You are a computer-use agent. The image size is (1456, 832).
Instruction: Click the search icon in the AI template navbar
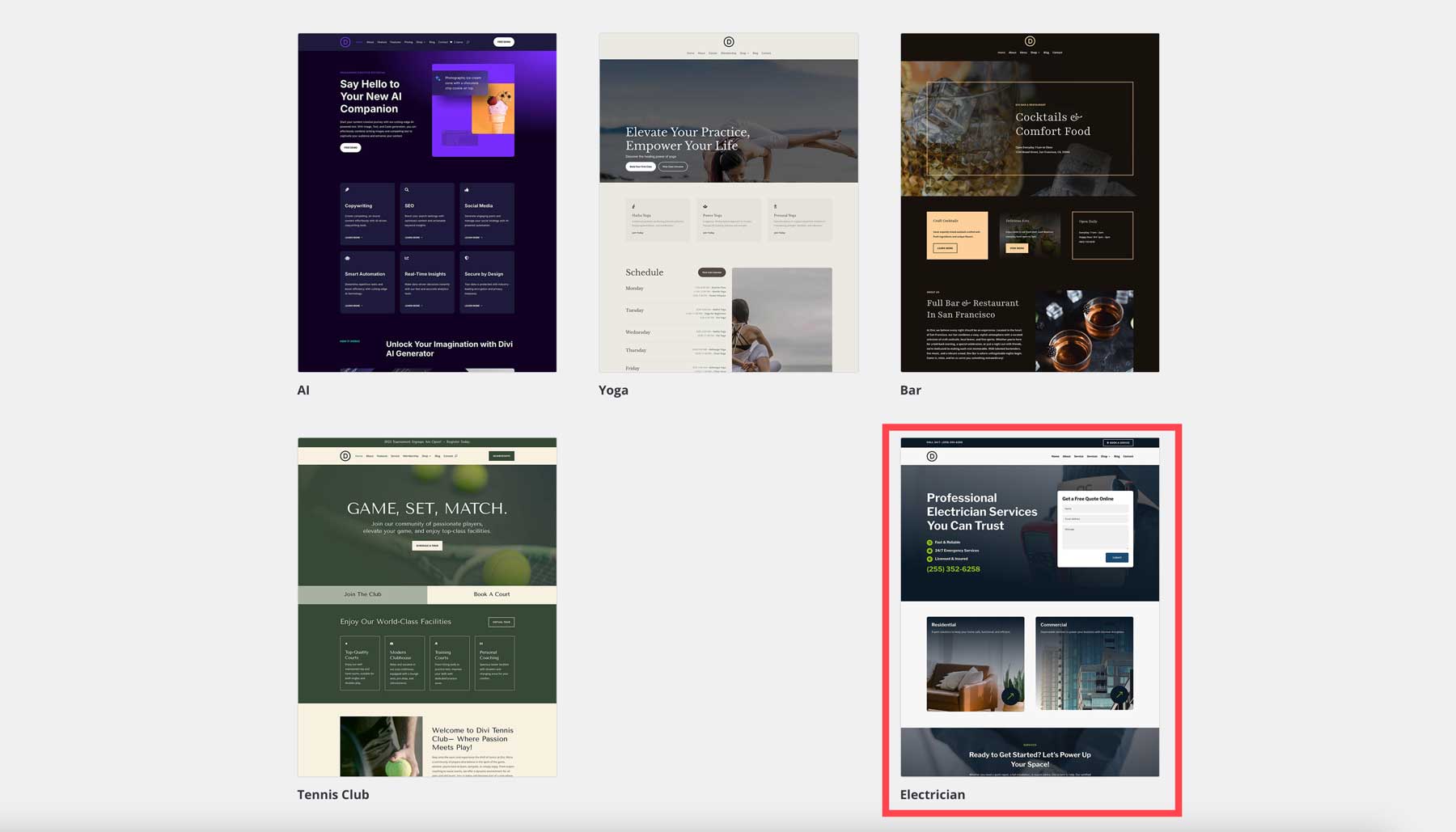(468, 42)
